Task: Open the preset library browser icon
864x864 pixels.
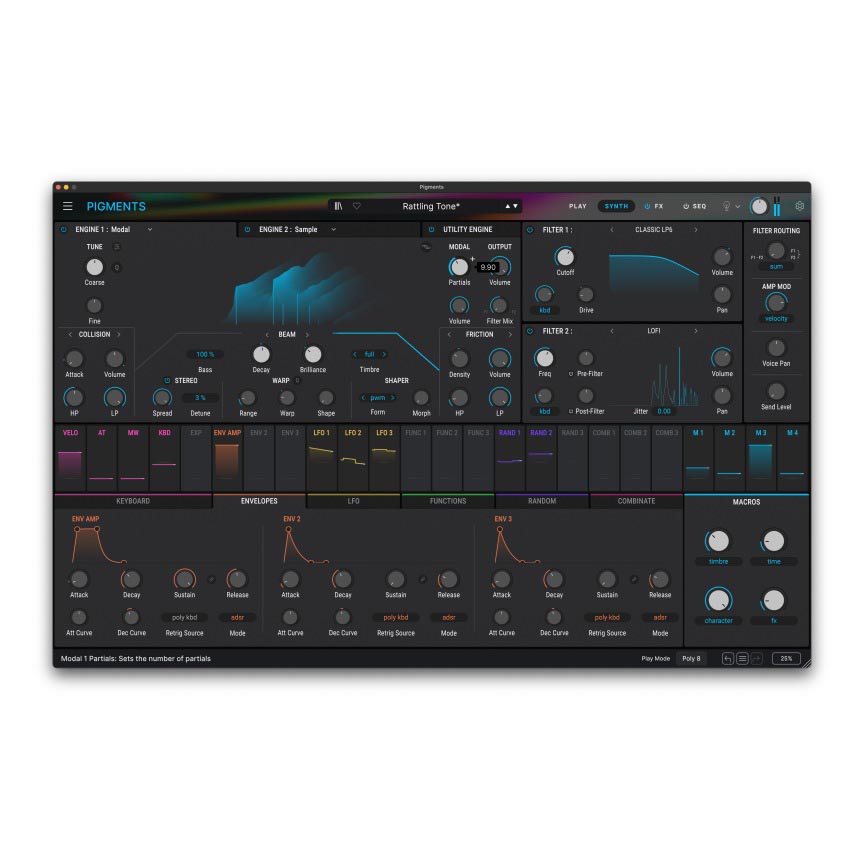Action: (x=338, y=206)
